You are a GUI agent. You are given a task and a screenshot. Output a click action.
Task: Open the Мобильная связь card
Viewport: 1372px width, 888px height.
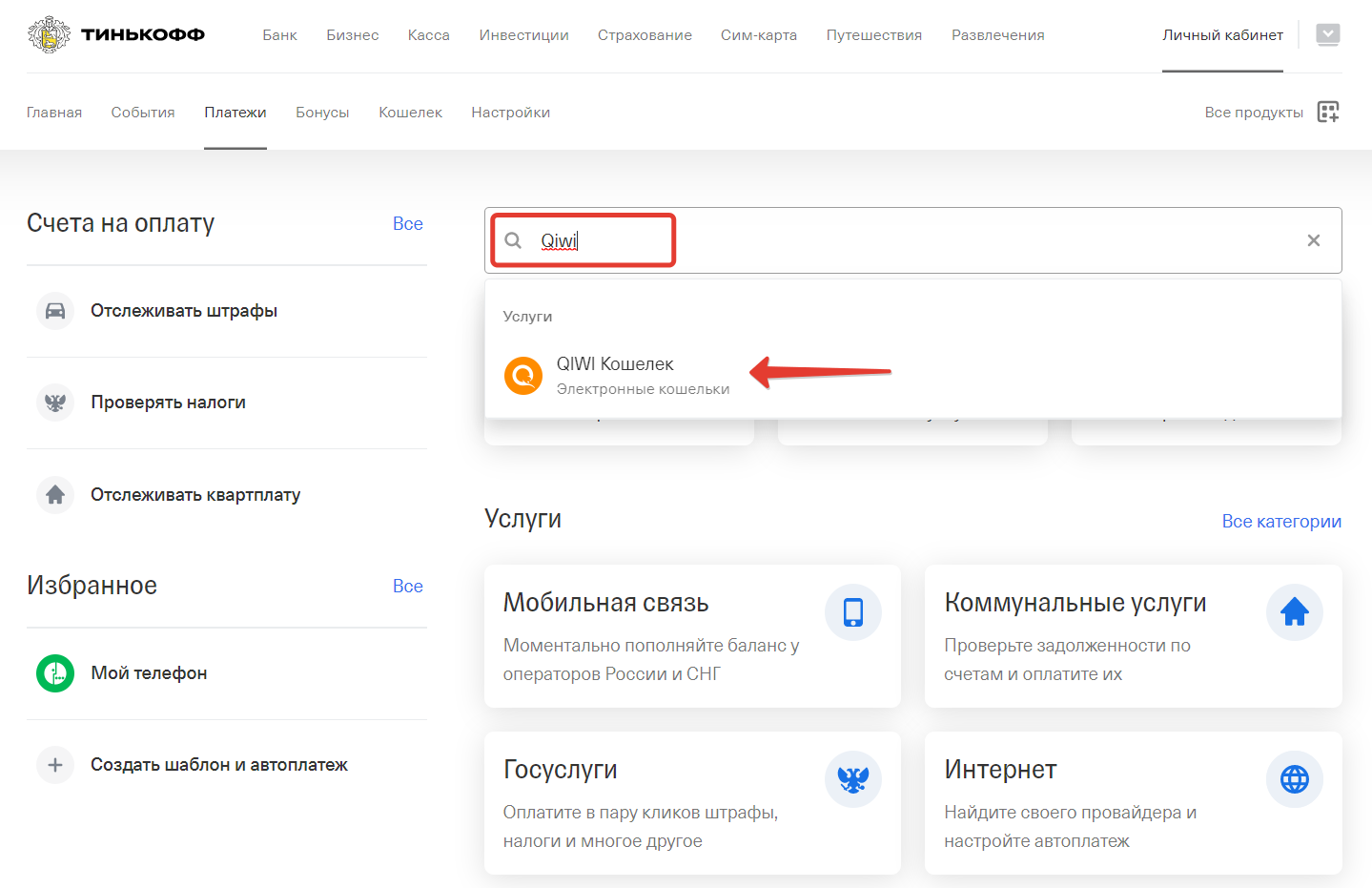click(x=692, y=636)
